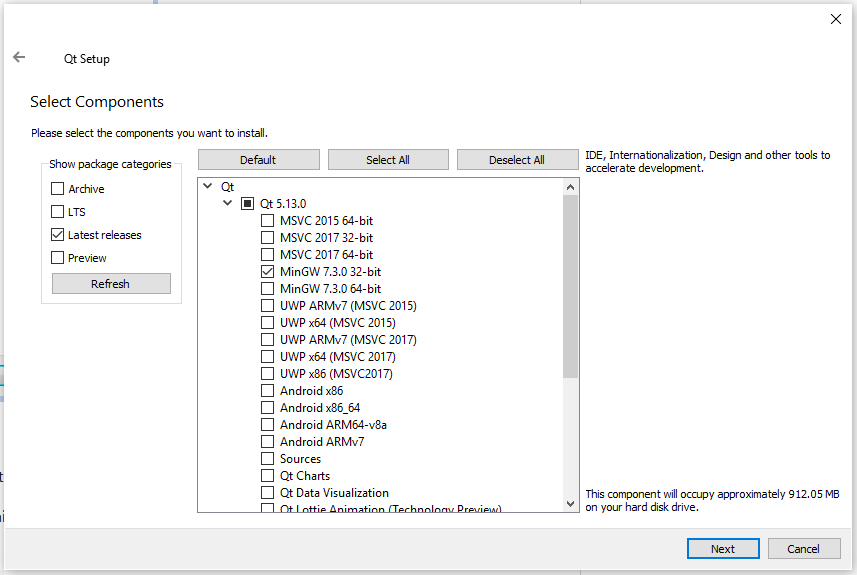Click the Default button

259,160
